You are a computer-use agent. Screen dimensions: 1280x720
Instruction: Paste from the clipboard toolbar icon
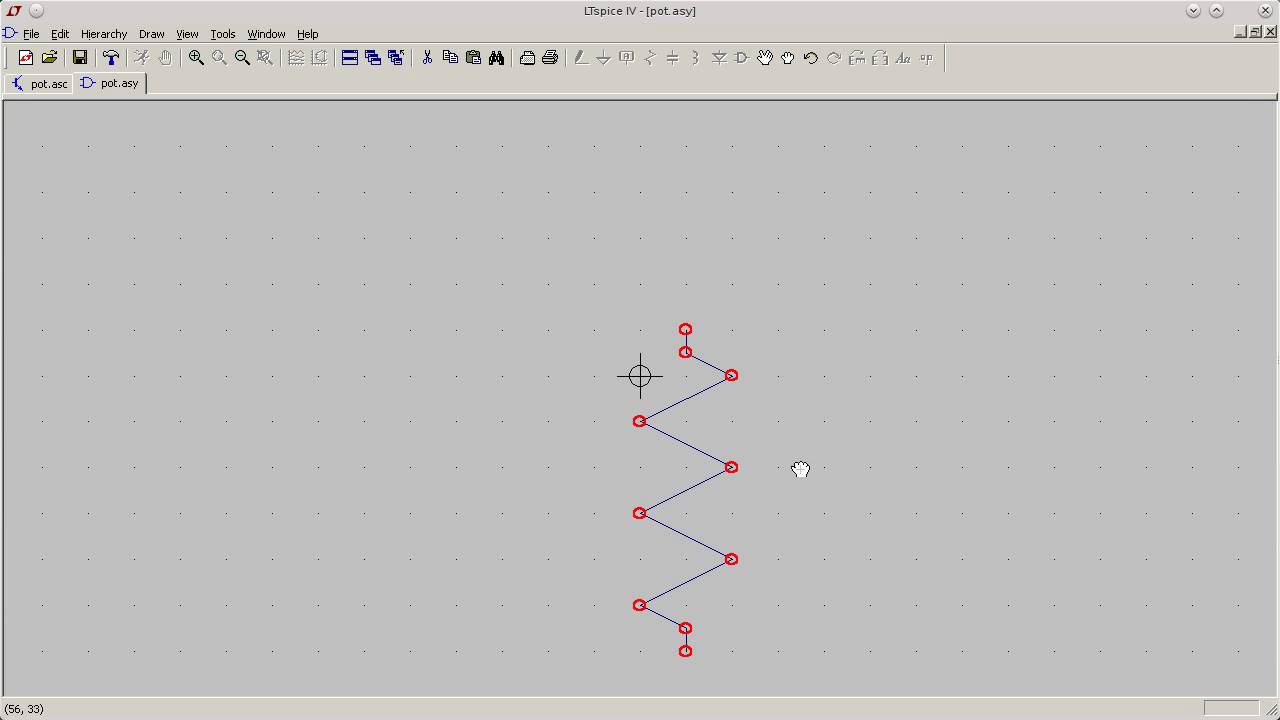click(x=473, y=58)
